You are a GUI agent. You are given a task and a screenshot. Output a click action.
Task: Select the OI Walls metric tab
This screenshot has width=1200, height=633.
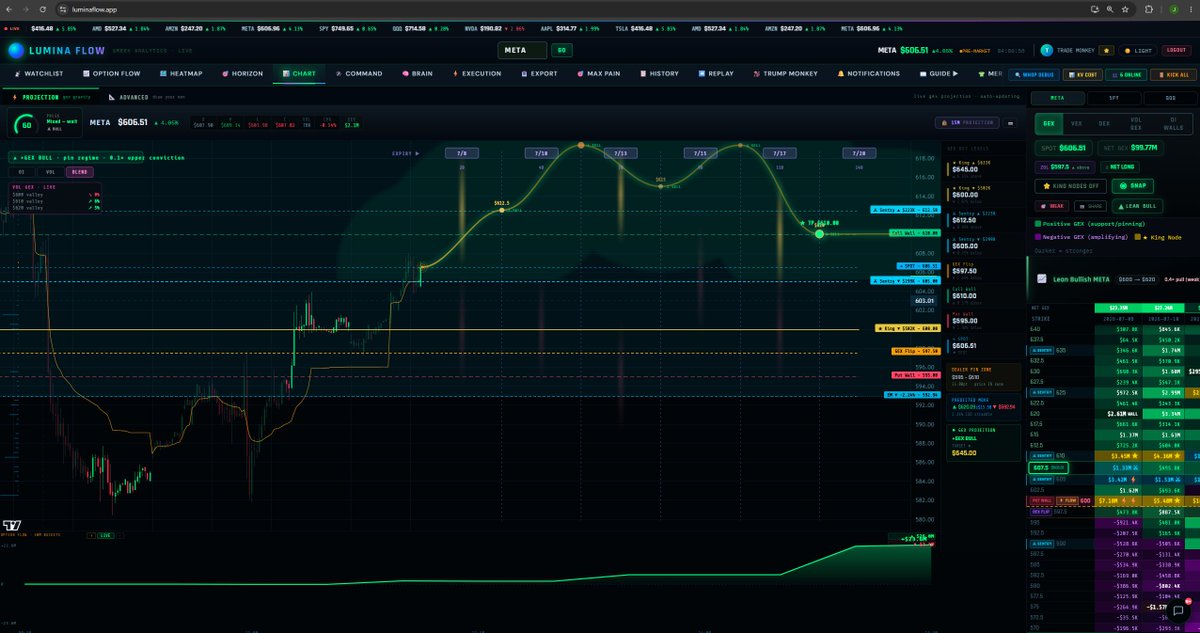(x=1173, y=123)
